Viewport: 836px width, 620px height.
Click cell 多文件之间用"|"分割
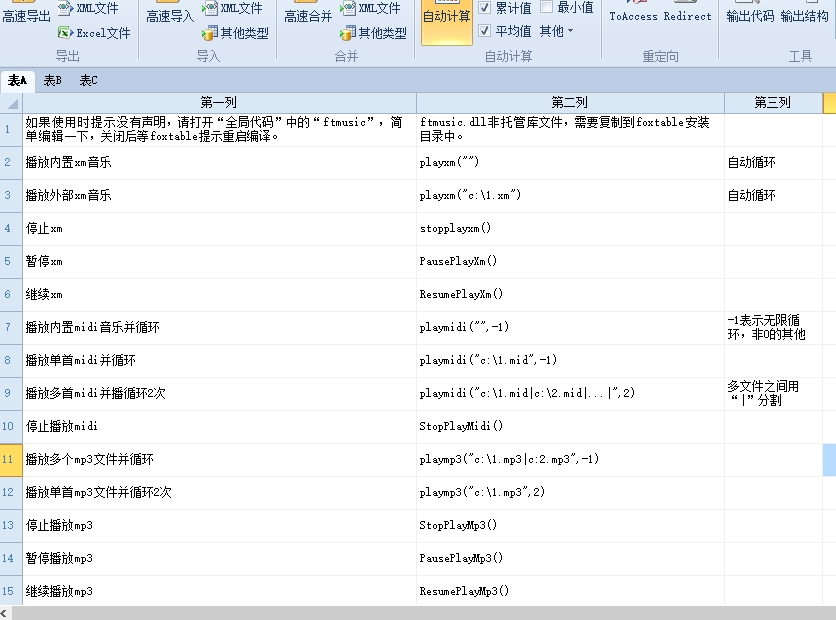(773, 394)
